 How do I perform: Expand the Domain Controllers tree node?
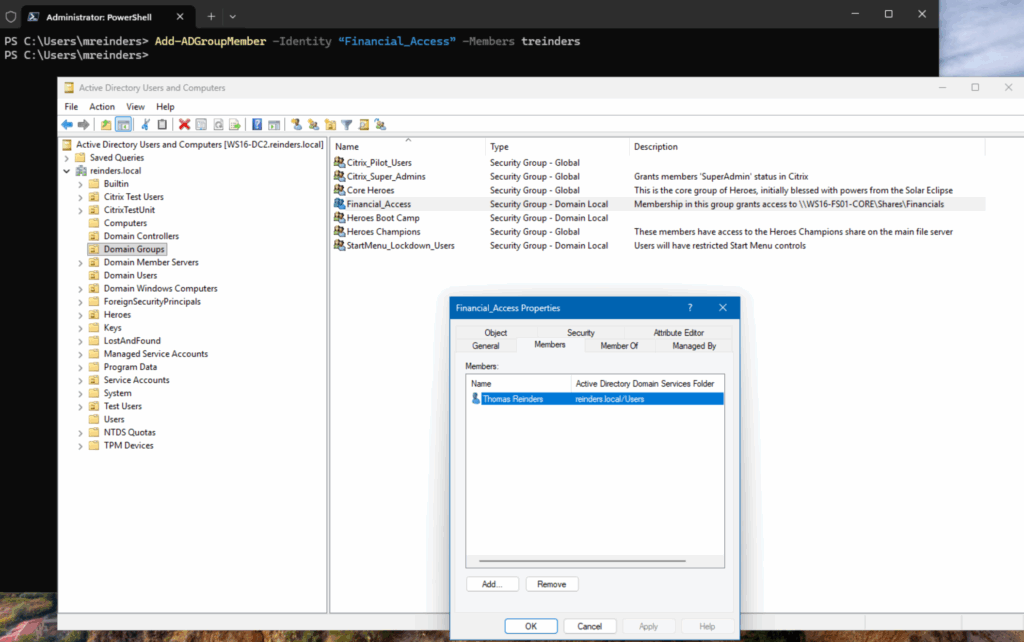80,235
